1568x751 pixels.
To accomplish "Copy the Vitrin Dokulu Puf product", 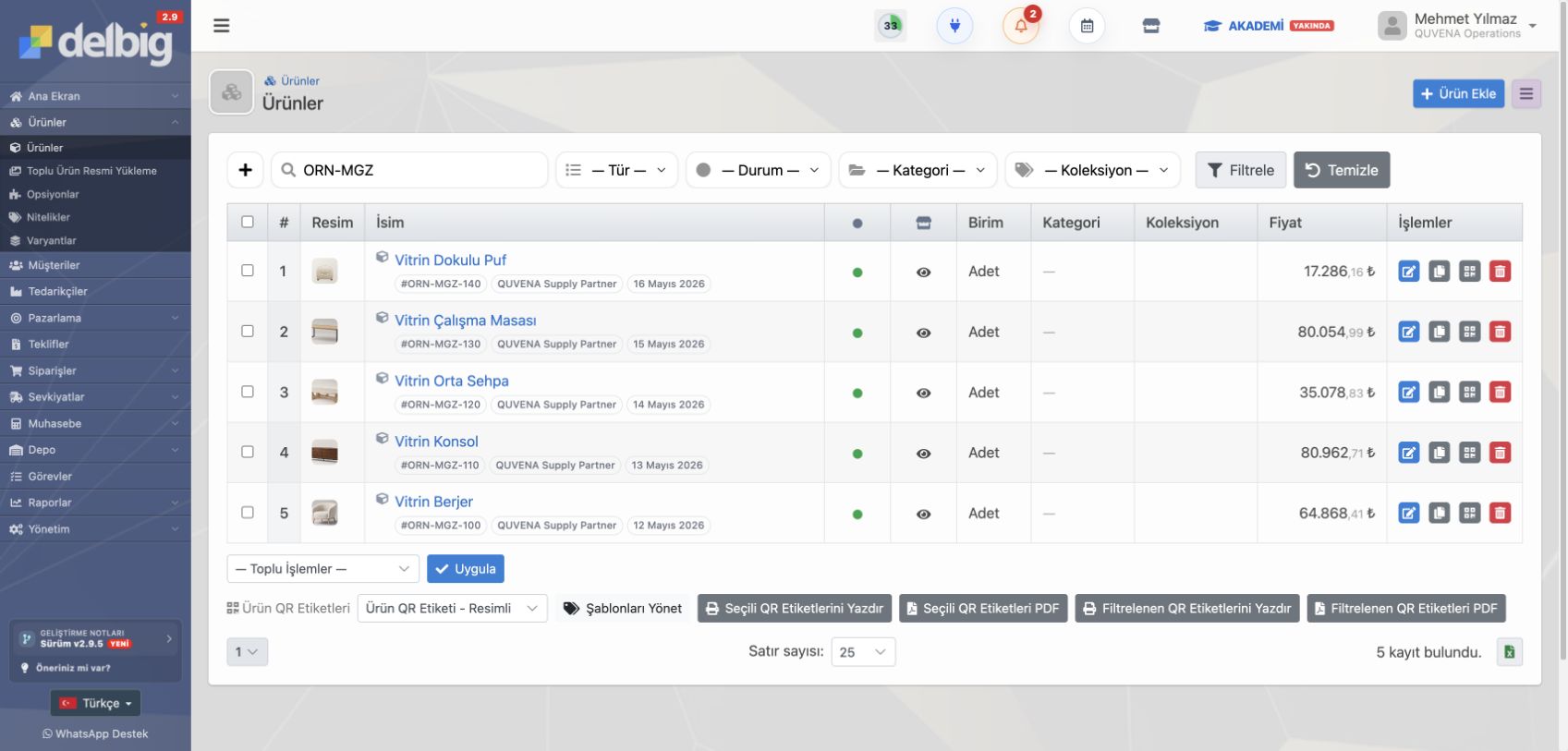I will pyautogui.click(x=1439, y=272).
